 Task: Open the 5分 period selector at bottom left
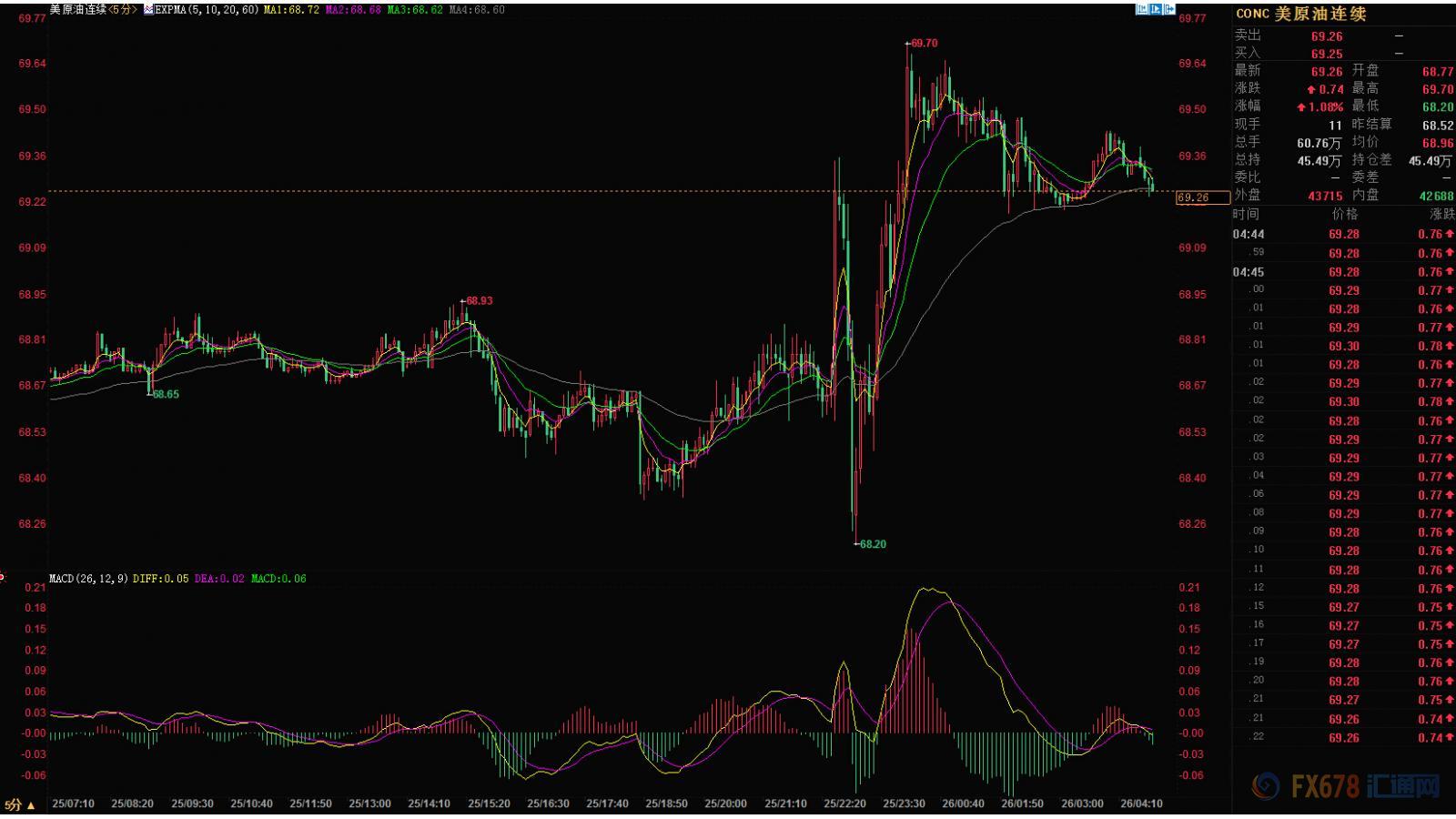[20, 805]
